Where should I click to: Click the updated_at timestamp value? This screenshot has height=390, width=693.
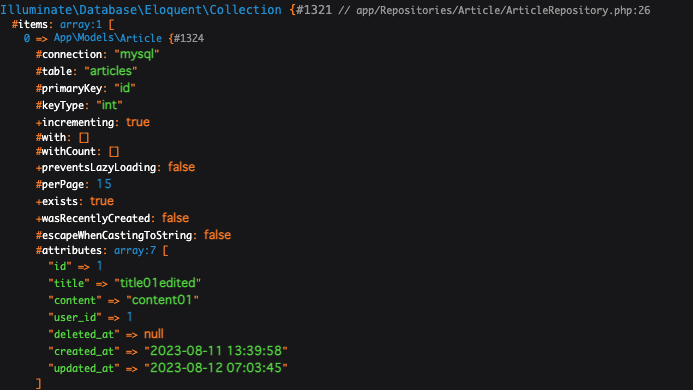[216, 368]
